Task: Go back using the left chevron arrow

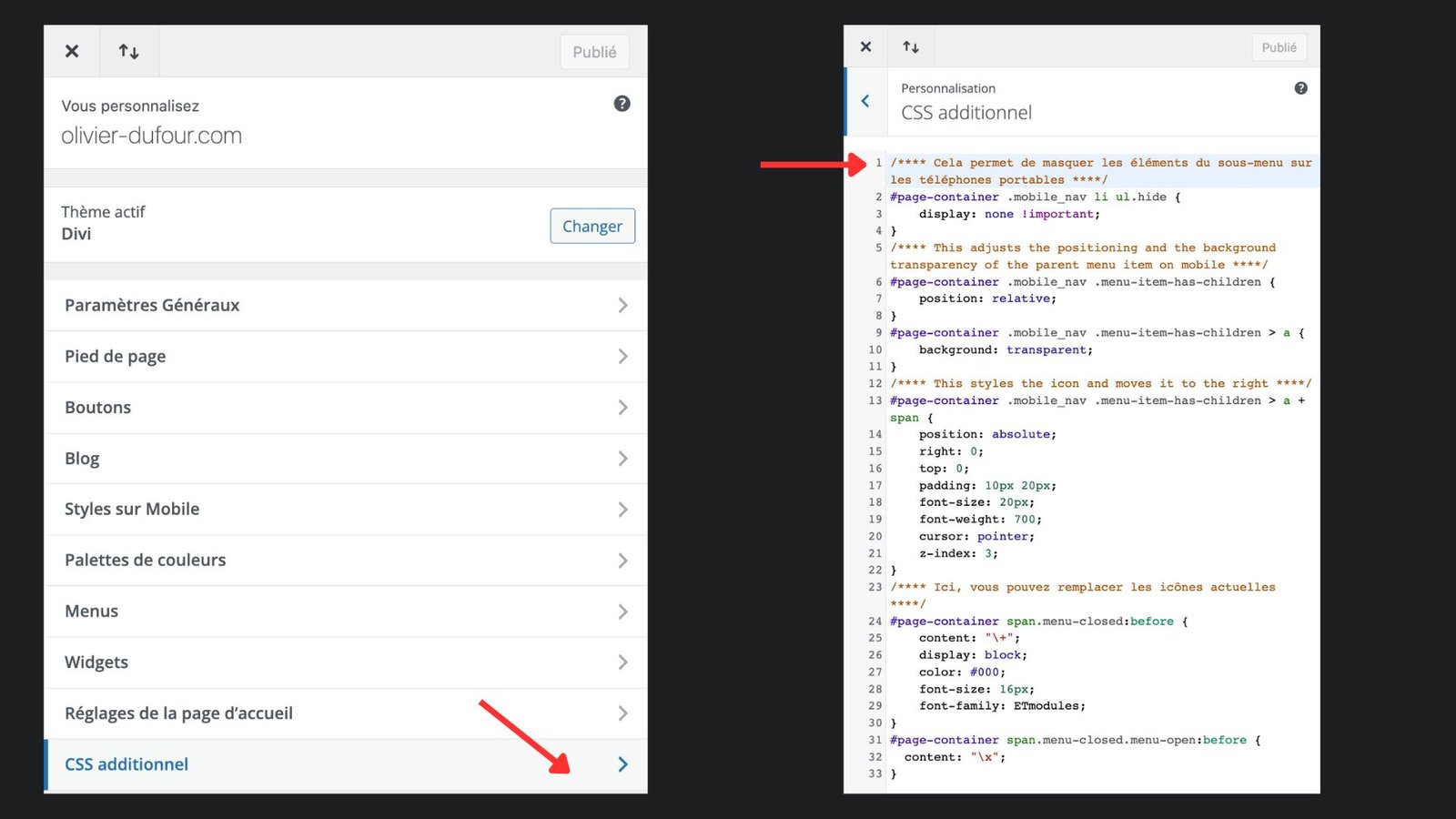Action: [x=865, y=101]
